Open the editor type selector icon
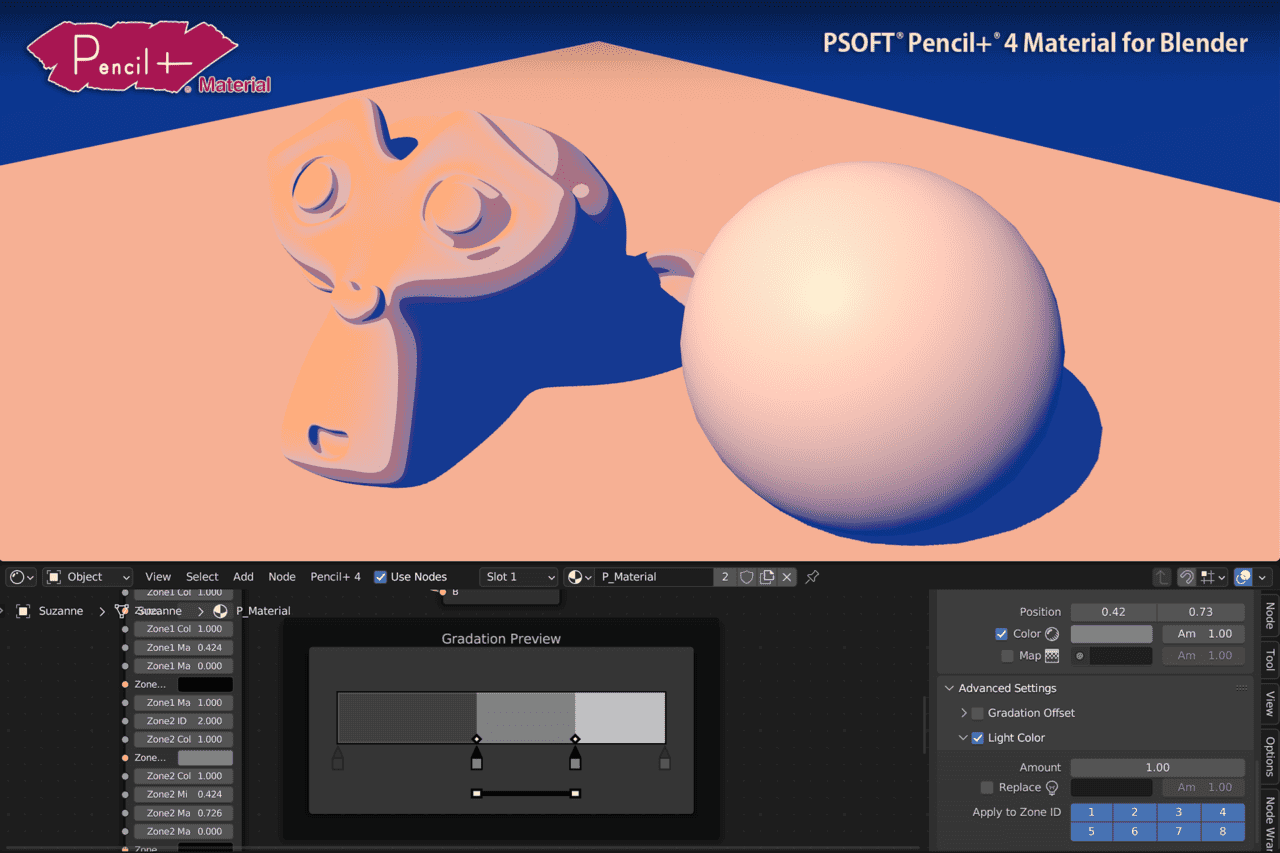 point(21,577)
